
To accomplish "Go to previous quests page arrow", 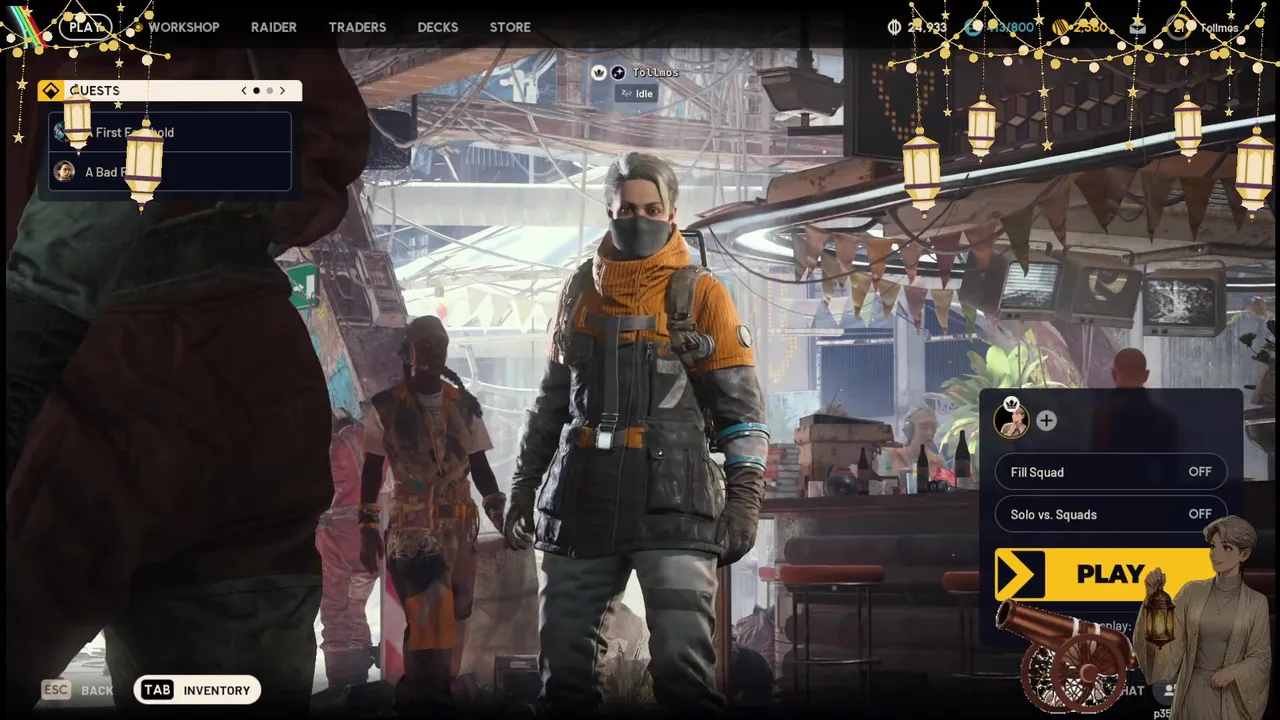I will pyautogui.click(x=244, y=91).
